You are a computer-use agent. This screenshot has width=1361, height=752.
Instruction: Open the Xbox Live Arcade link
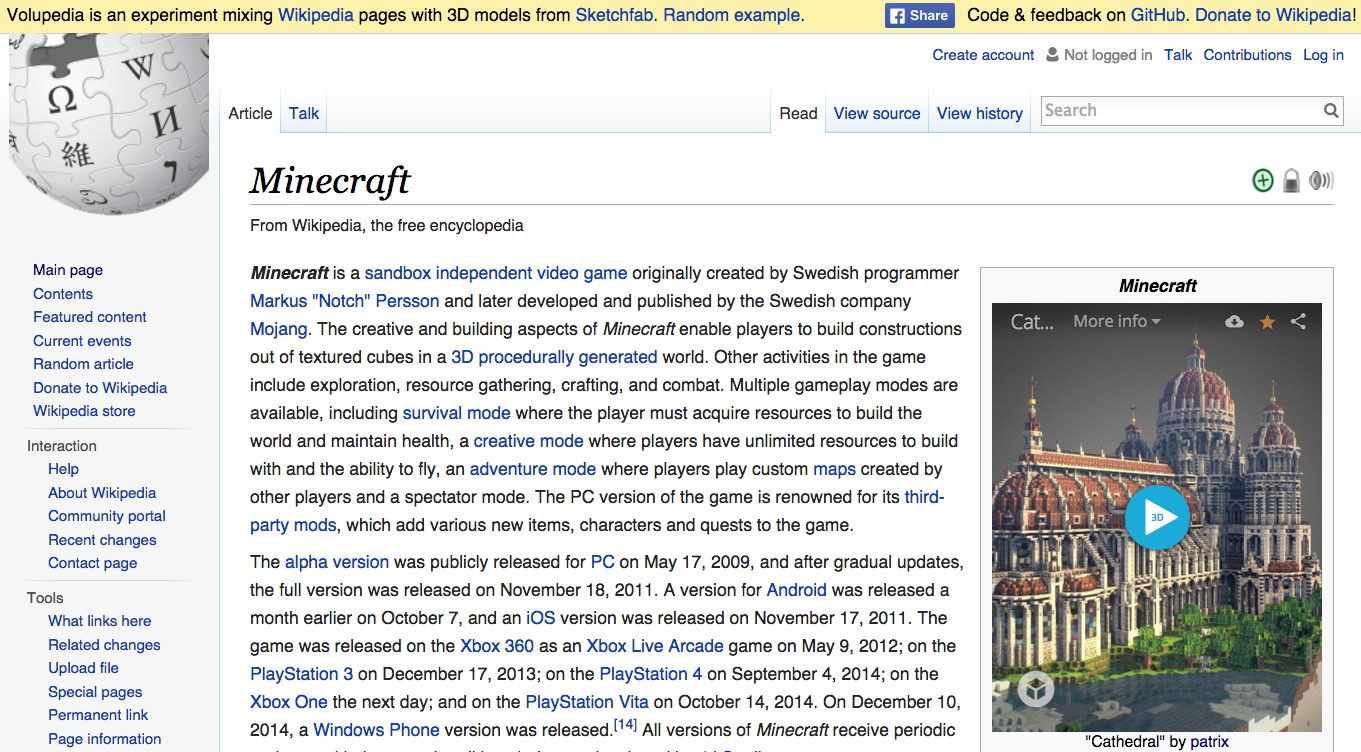click(x=655, y=646)
